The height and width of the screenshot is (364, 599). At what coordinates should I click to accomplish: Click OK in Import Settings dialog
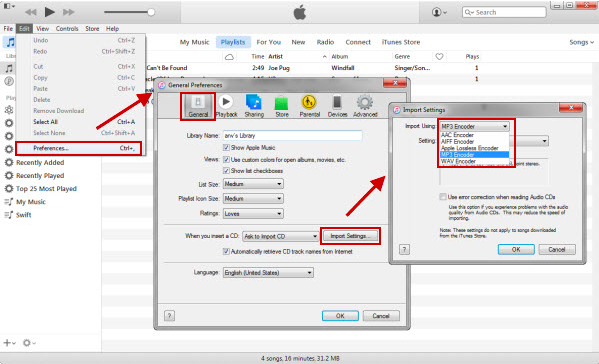tap(516, 249)
